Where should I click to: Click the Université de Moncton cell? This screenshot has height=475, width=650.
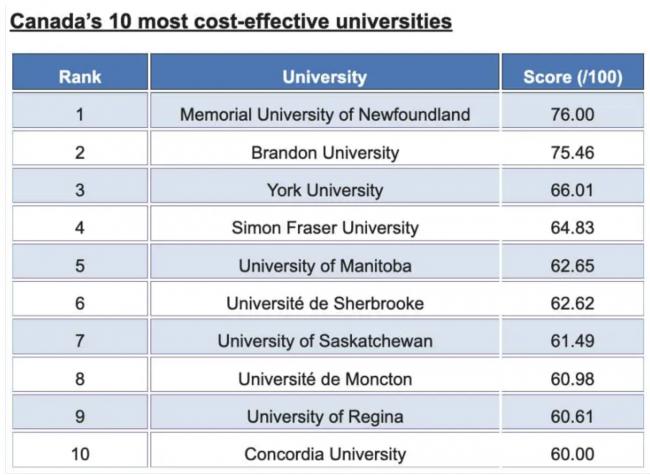tap(325, 379)
